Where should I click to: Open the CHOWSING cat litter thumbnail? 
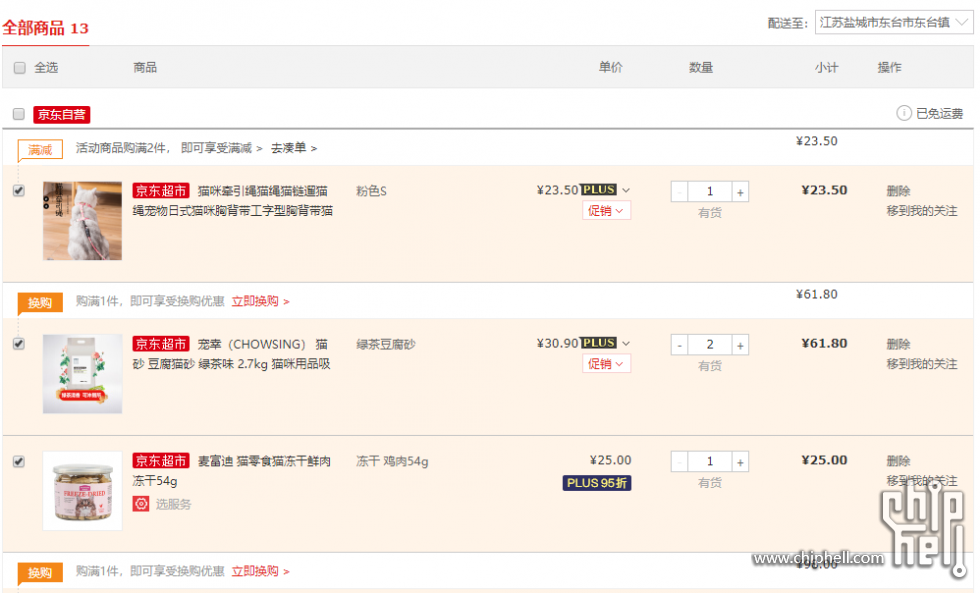82,374
